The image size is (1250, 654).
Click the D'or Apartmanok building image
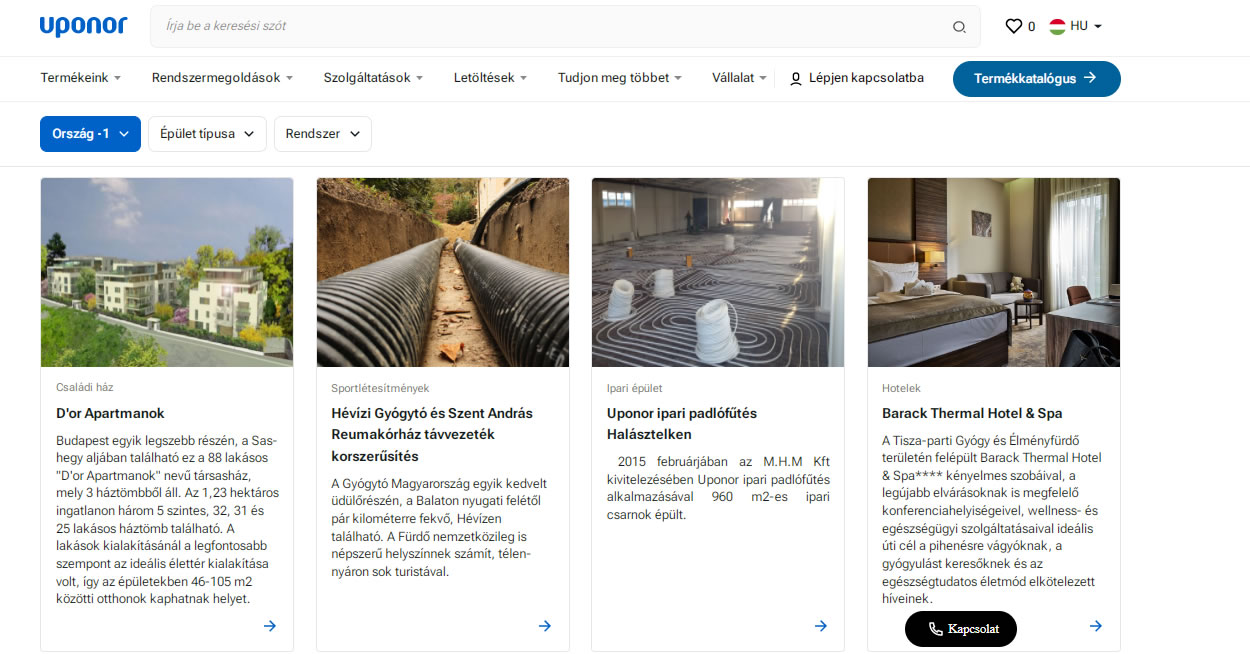click(167, 272)
